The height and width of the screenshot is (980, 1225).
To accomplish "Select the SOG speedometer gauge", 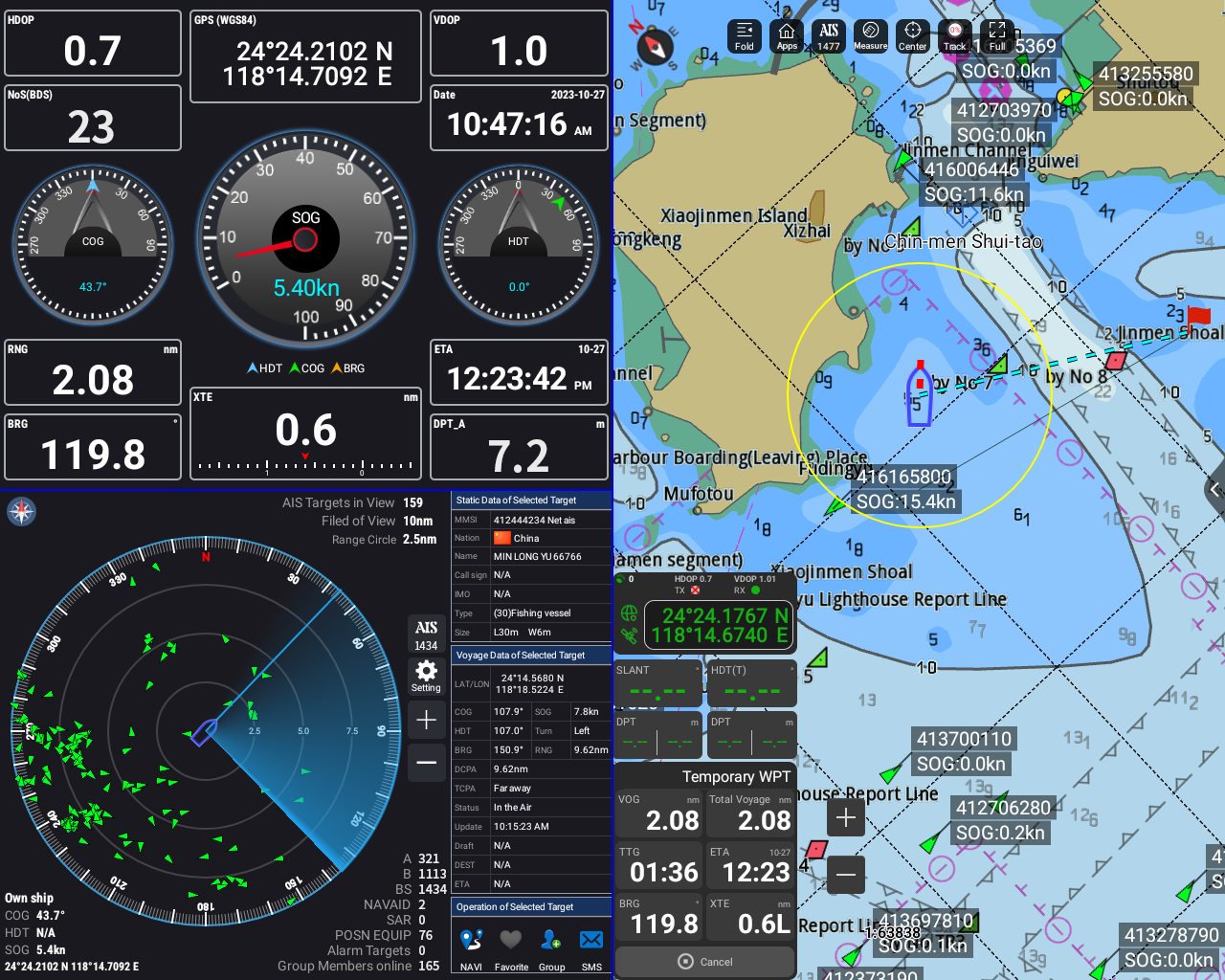I will [x=305, y=239].
